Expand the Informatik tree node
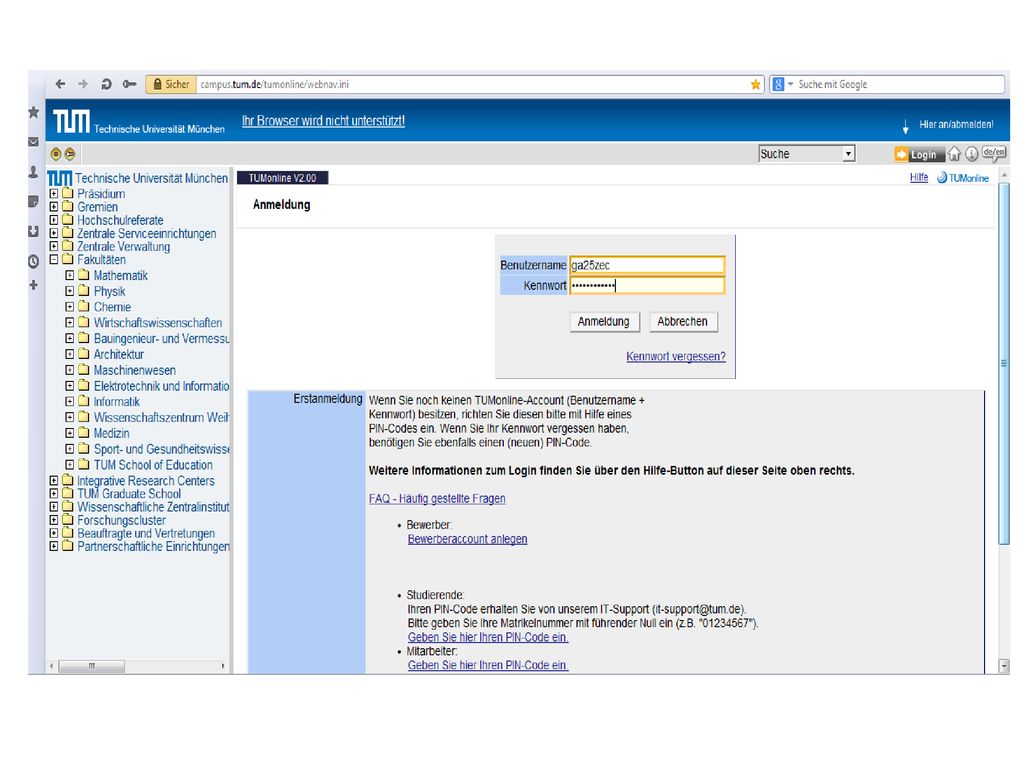Screen dimensions: 1024x768 (69, 401)
